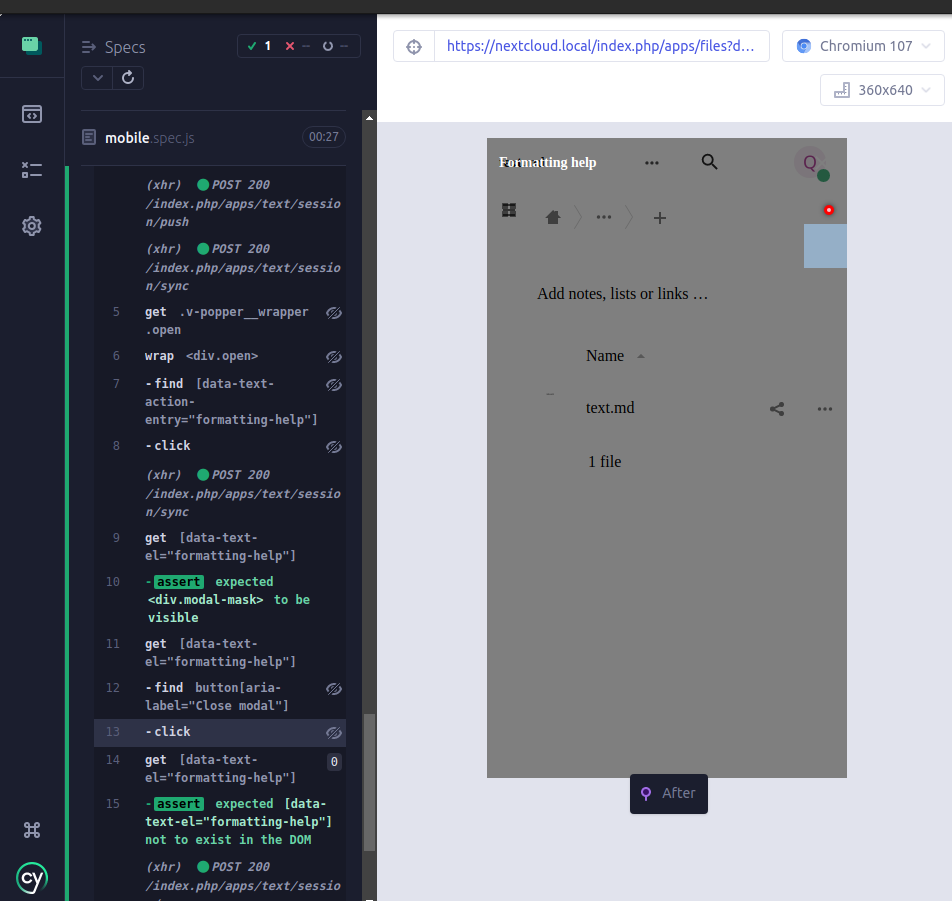Collapse all specs with the chevron button
The width and height of the screenshot is (952, 901).
pos(96,77)
